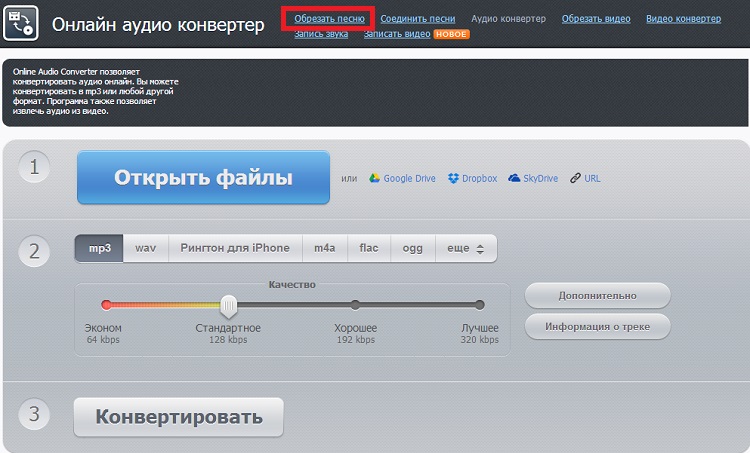Click the Информация о треке button

click(597, 326)
